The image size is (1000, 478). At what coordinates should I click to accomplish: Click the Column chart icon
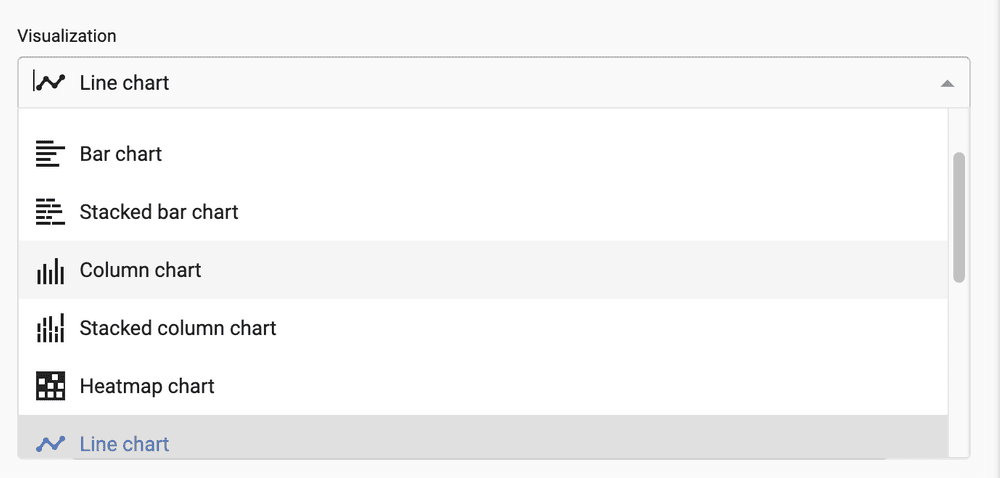click(x=50, y=270)
